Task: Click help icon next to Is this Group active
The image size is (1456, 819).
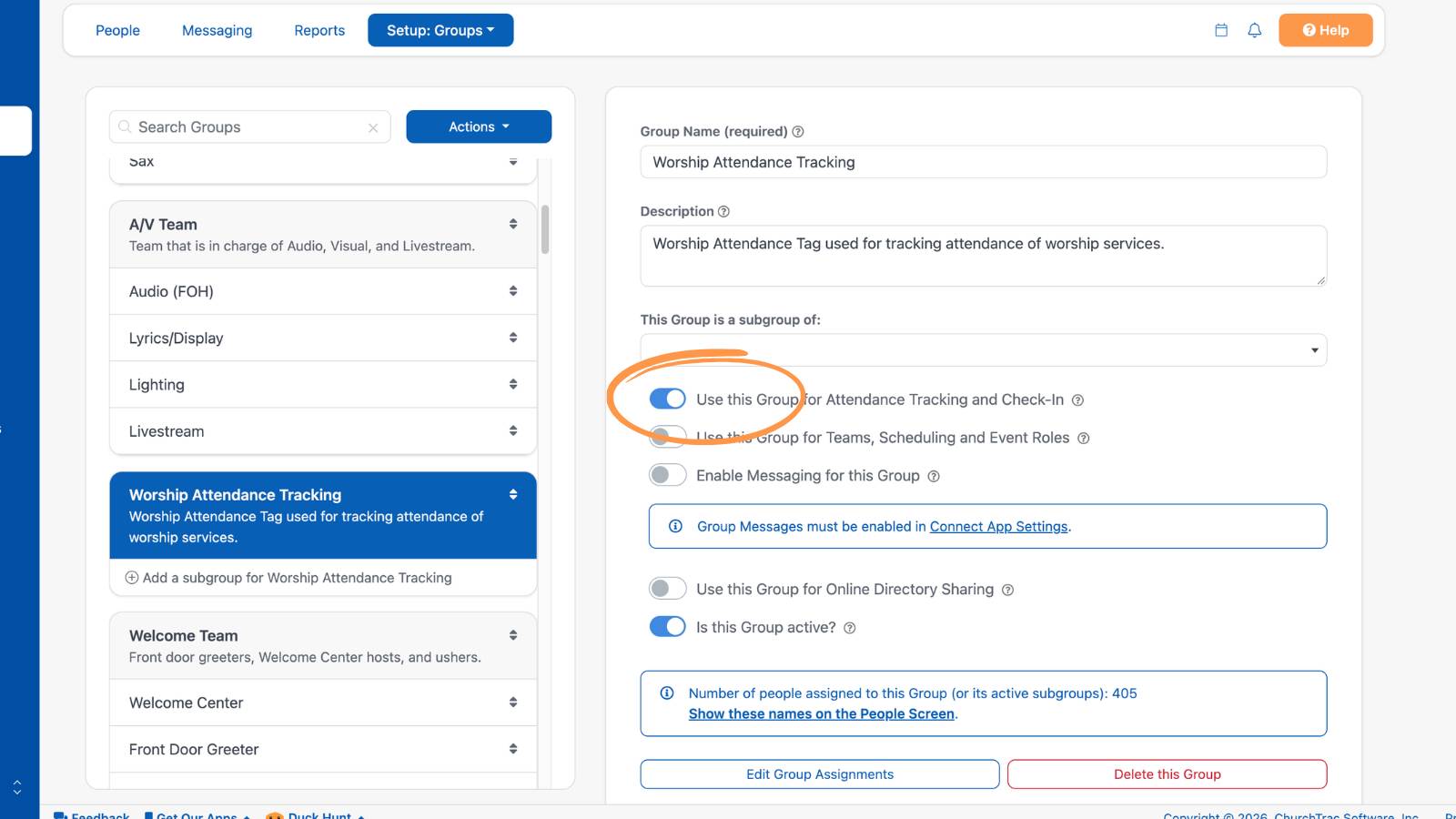Action: point(850,628)
